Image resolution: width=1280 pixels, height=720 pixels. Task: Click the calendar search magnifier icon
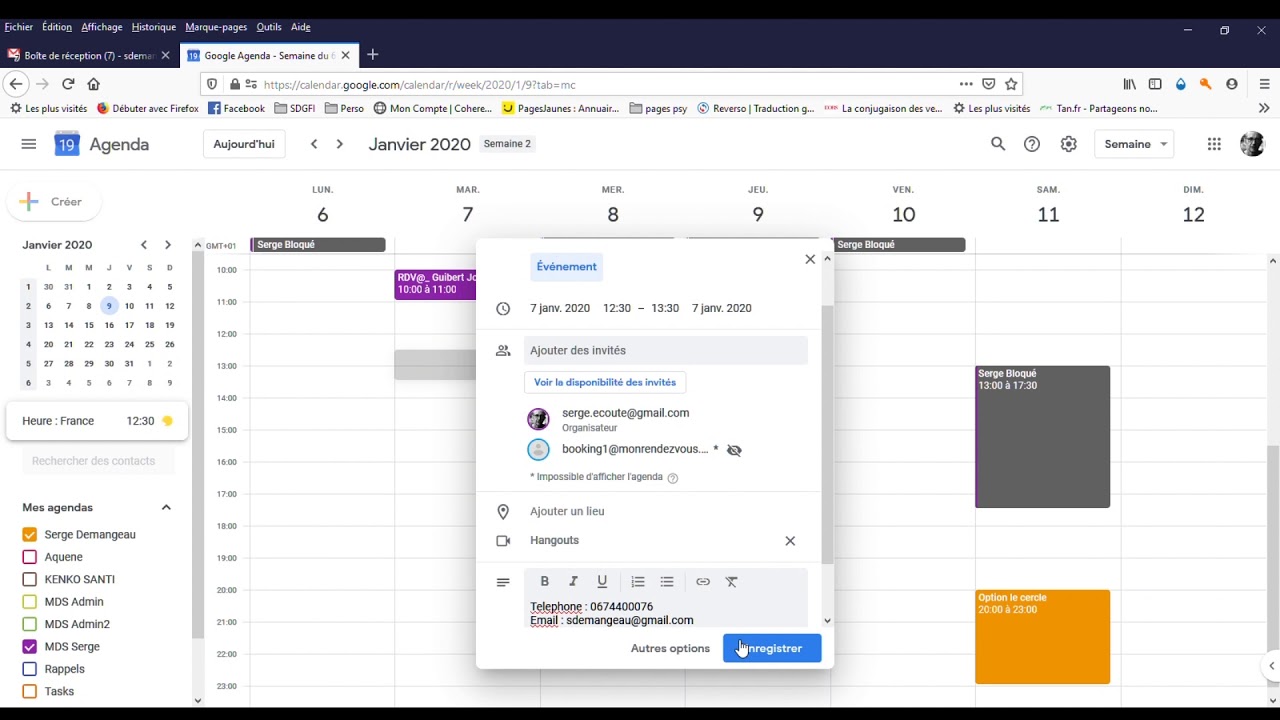[x=998, y=144]
